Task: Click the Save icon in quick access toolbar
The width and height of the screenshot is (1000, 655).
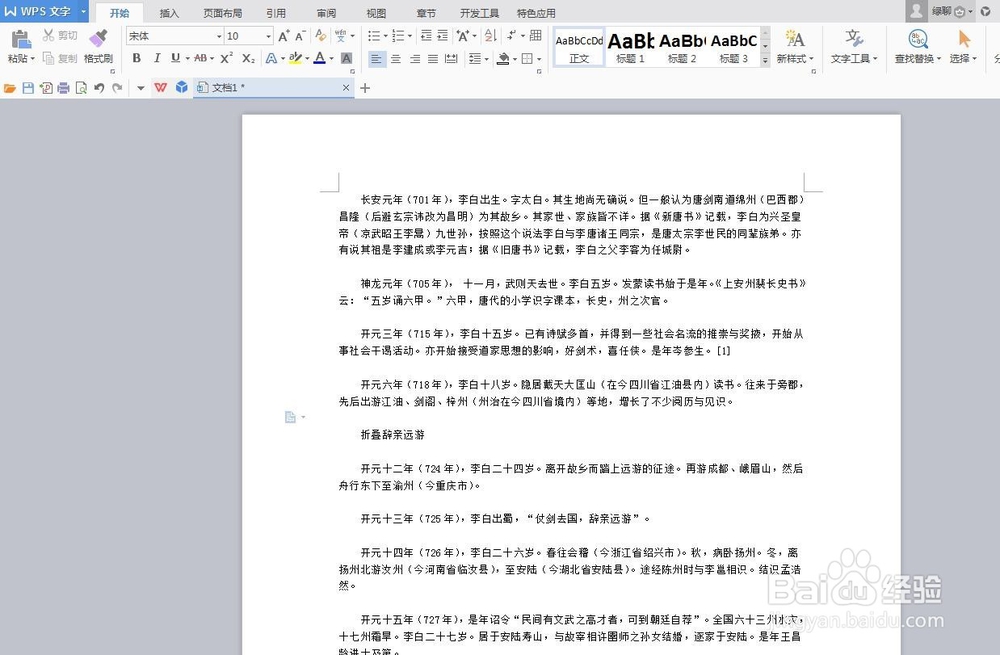Action: [27, 88]
